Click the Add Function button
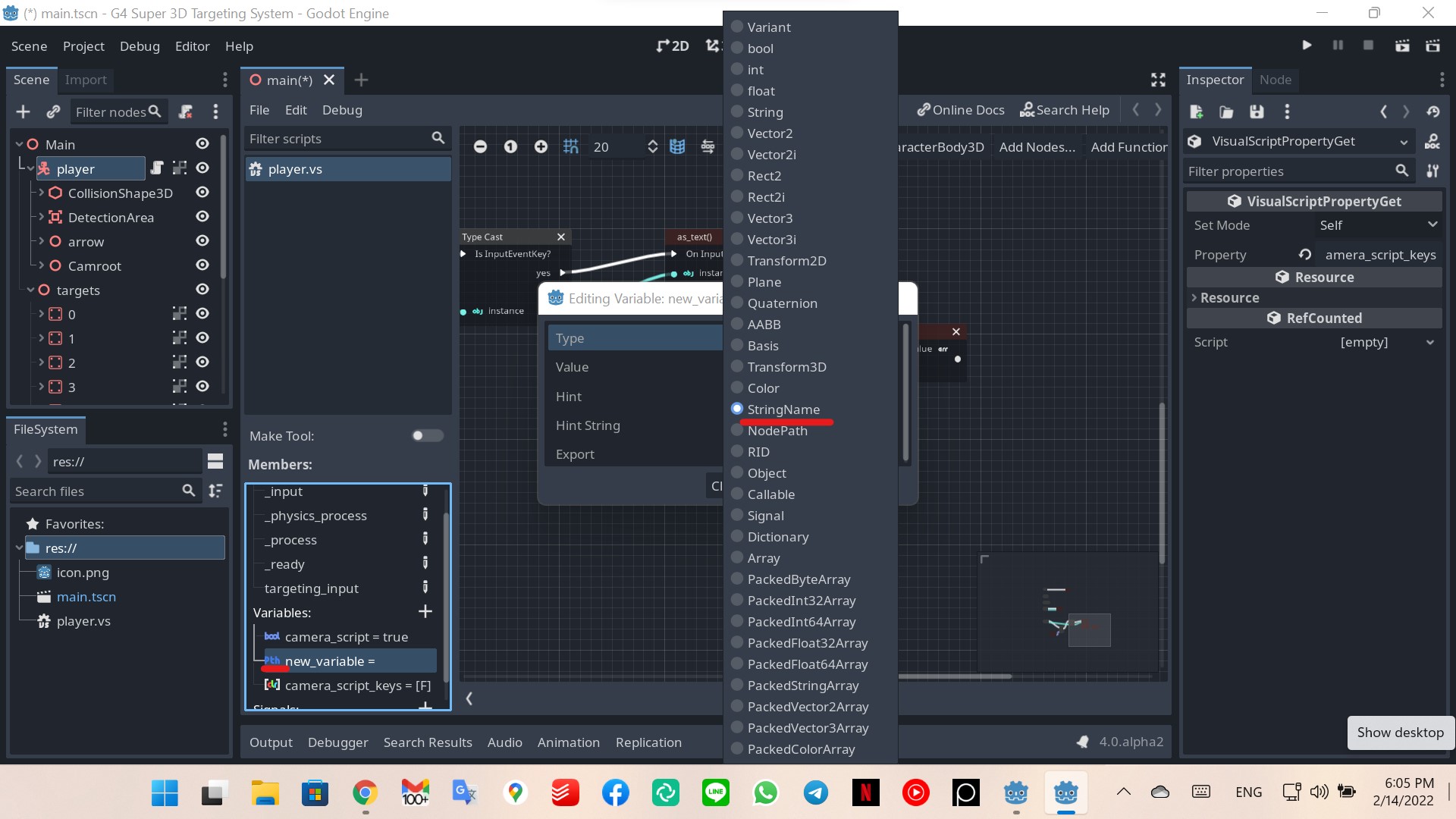1456x819 pixels. point(1129,146)
